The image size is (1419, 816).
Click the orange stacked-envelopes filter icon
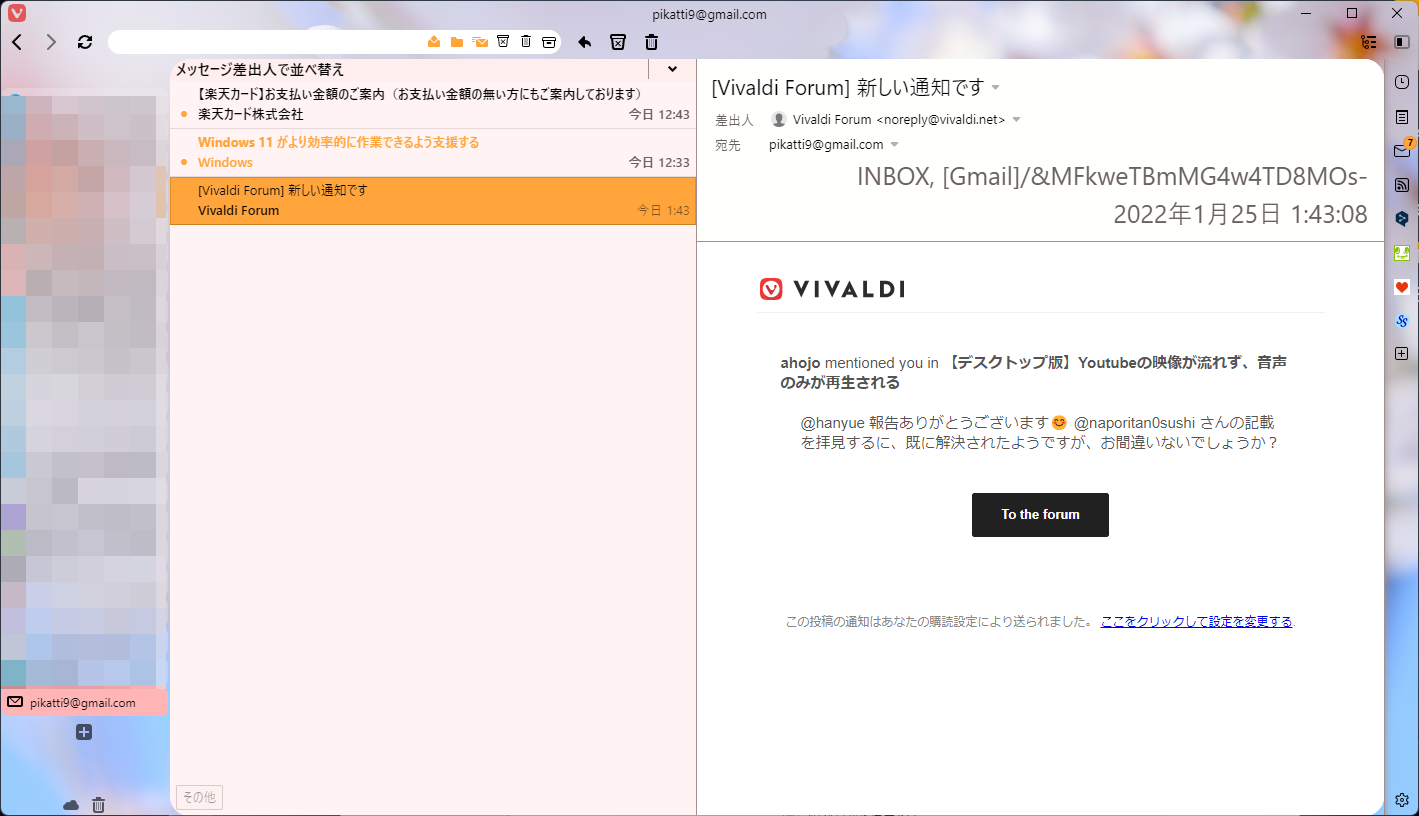[x=480, y=42]
